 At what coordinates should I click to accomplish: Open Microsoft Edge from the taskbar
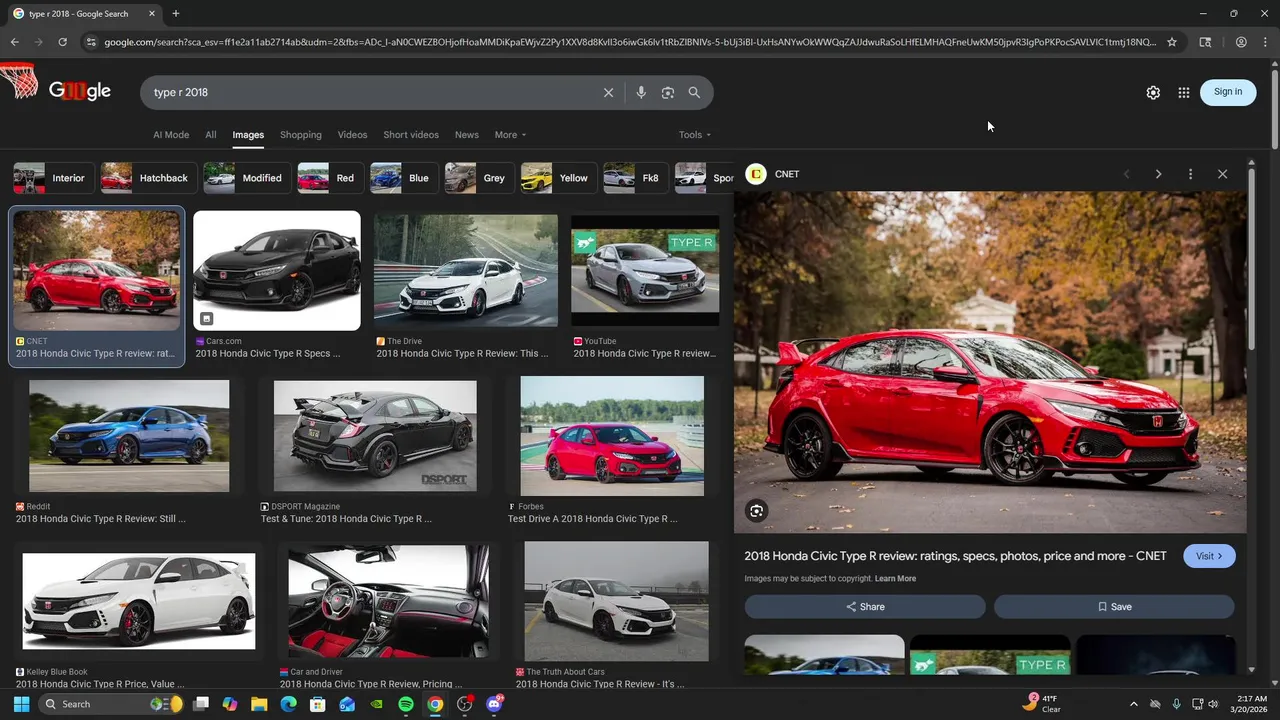tap(288, 704)
